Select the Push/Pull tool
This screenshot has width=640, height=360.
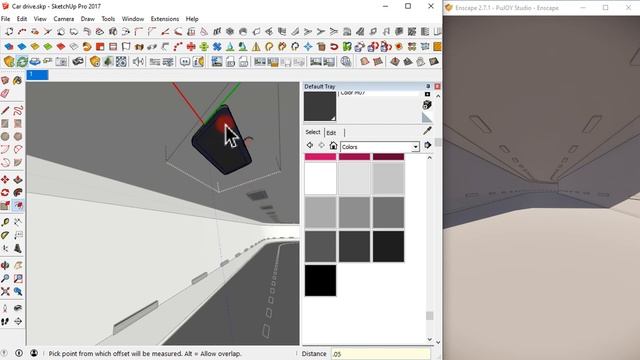(x=18, y=180)
